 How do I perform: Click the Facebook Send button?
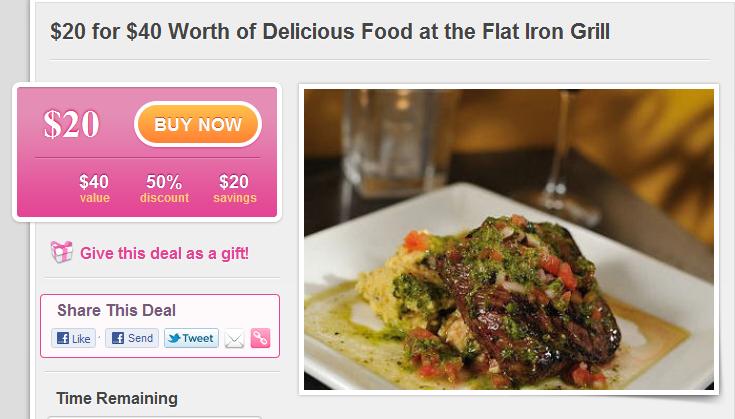(x=132, y=338)
